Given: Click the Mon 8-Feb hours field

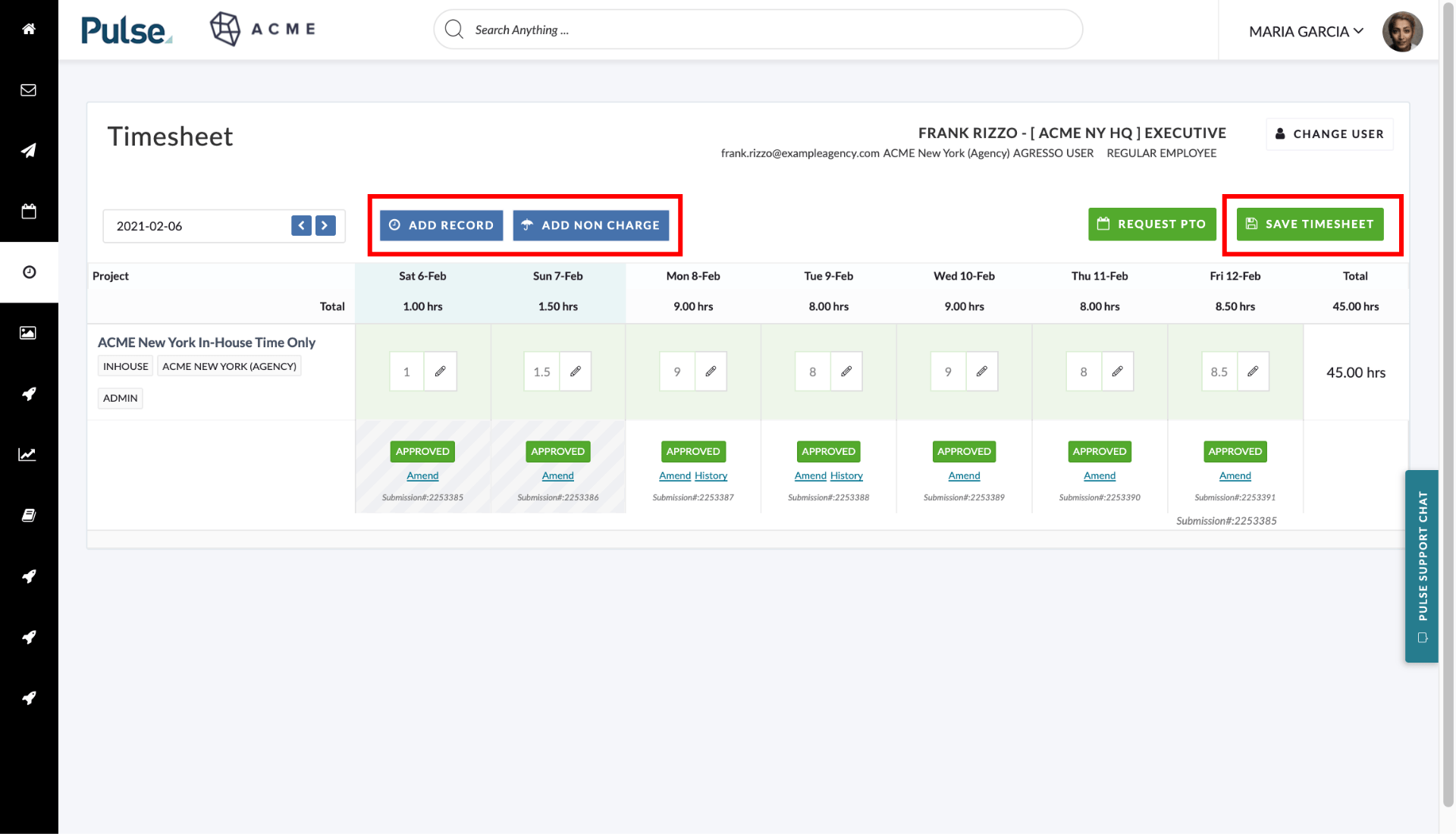Looking at the screenshot, I should [x=677, y=372].
